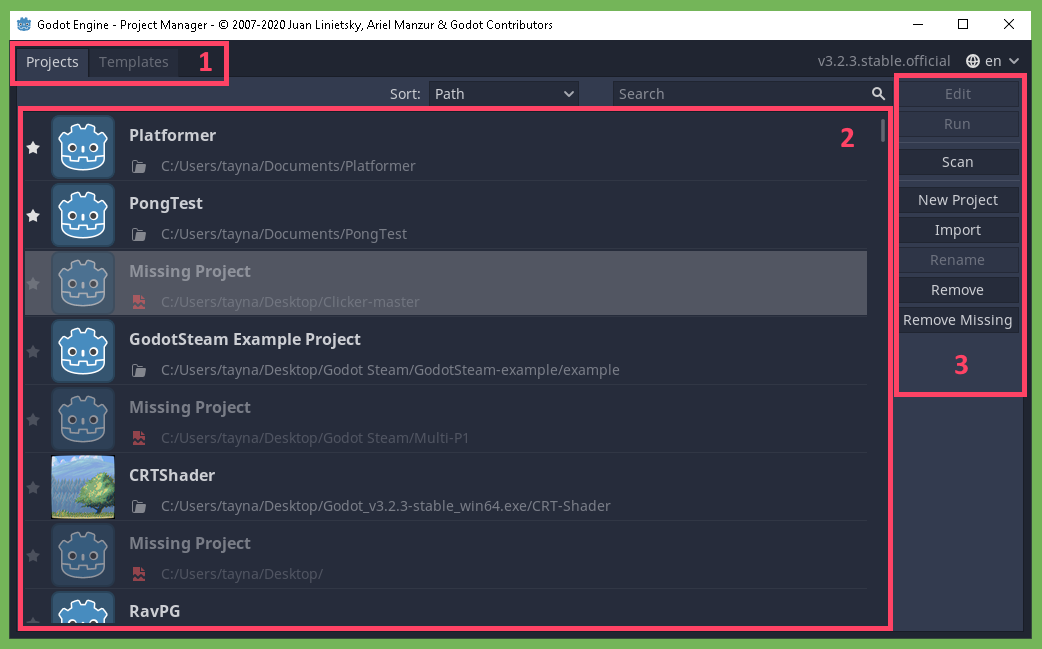Click the project list scrollbar

(x=883, y=130)
